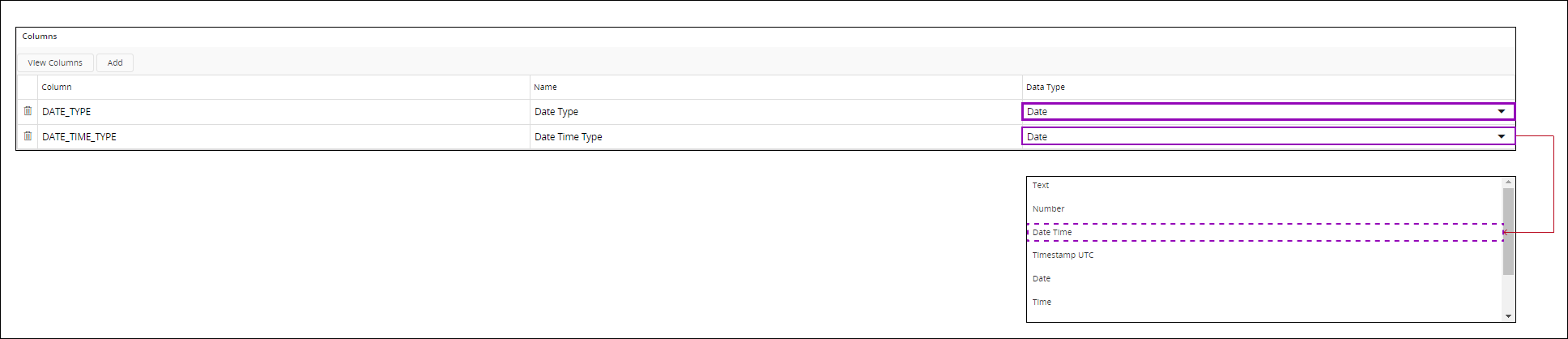Delete the DATE_TYPE column row
Viewport: 1568px width, 339px height.
pyautogui.click(x=28, y=111)
